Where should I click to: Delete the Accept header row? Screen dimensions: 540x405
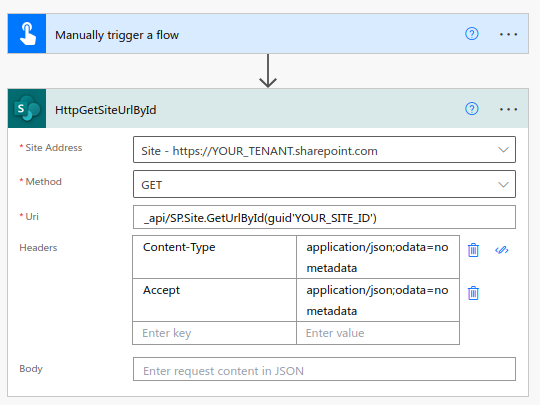pyautogui.click(x=473, y=293)
